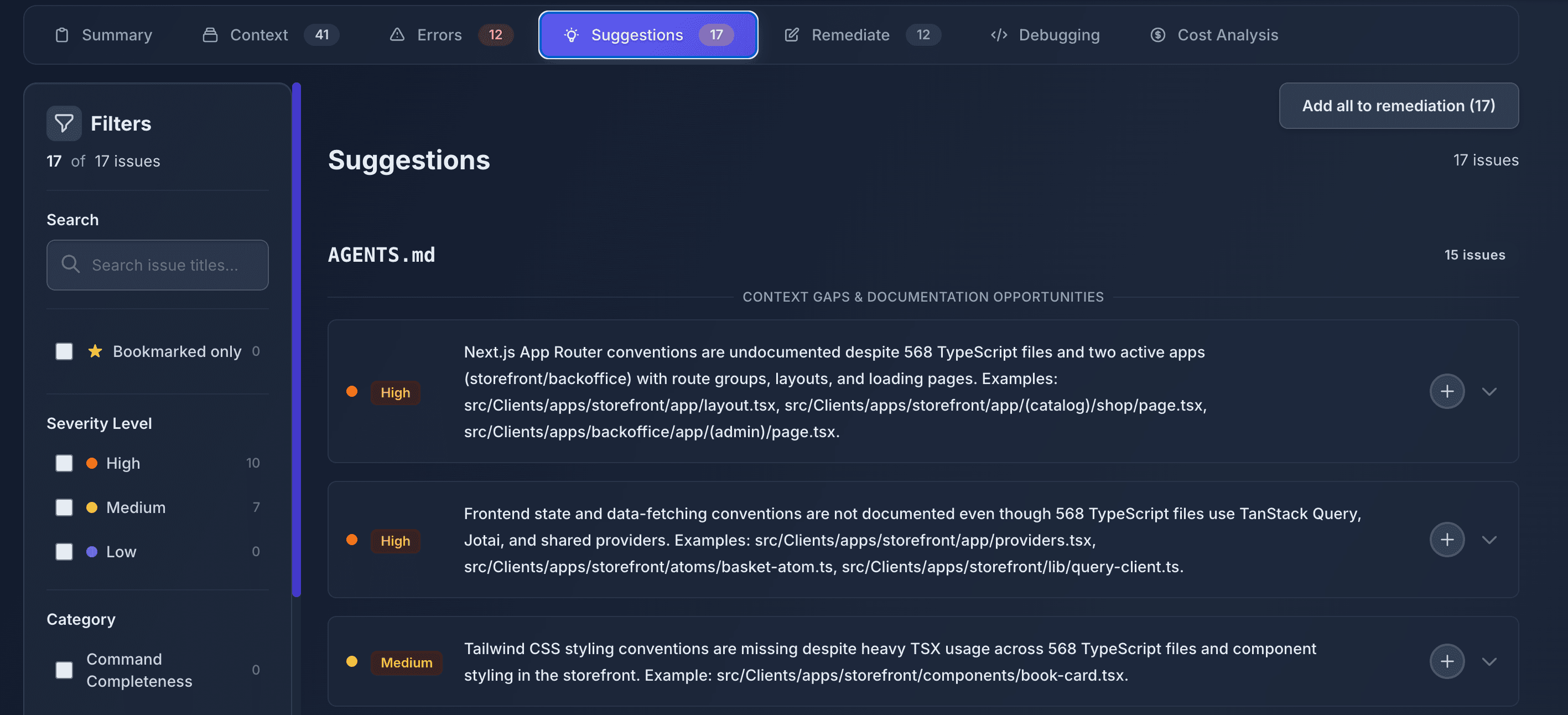Expand the Next.js App Router suggestion card
Image resolution: width=1568 pixels, height=715 pixels.
[1489, 391]
